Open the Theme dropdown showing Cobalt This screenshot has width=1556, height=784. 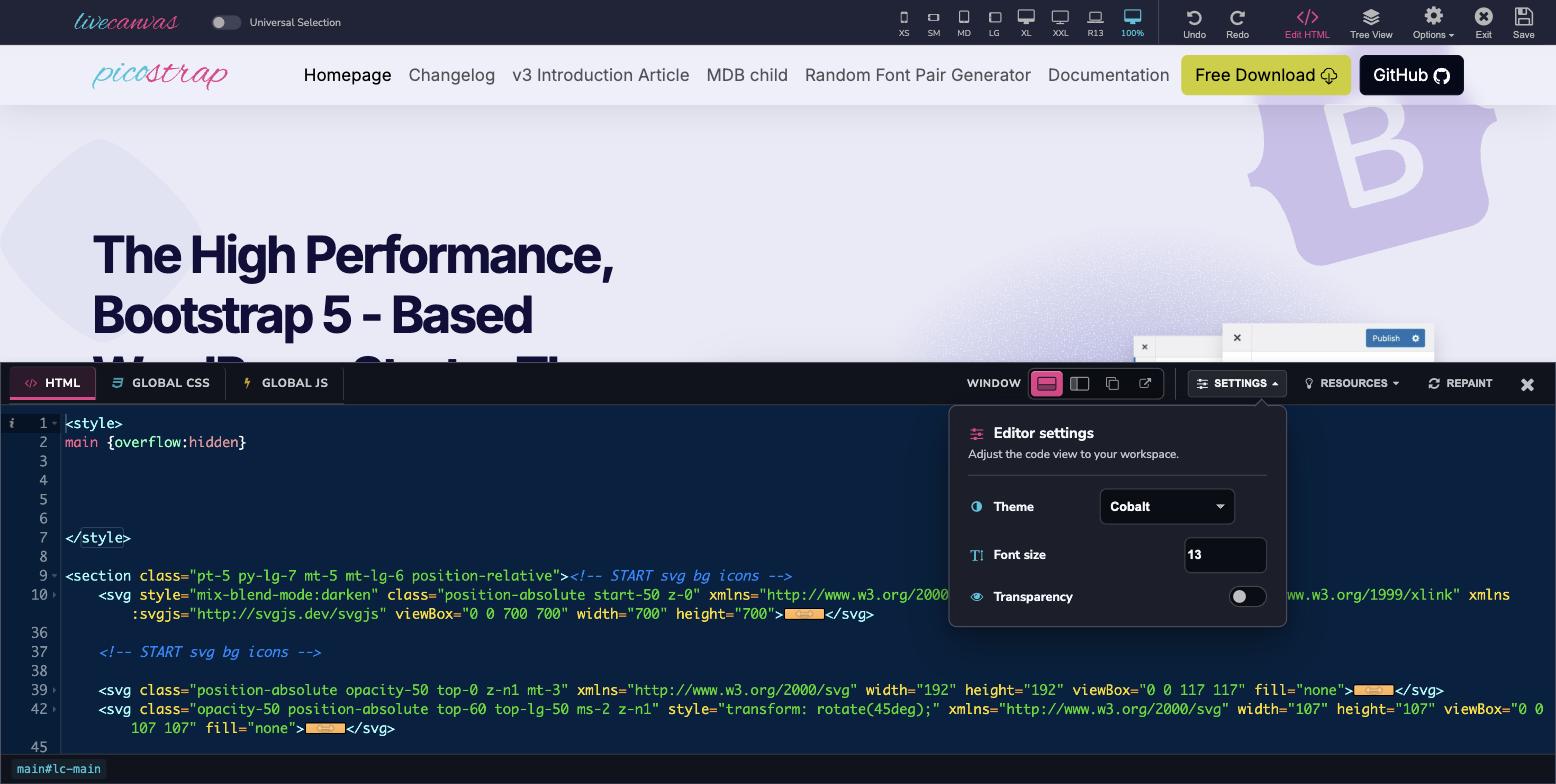pyautogui.click(x=1167, y=506)
